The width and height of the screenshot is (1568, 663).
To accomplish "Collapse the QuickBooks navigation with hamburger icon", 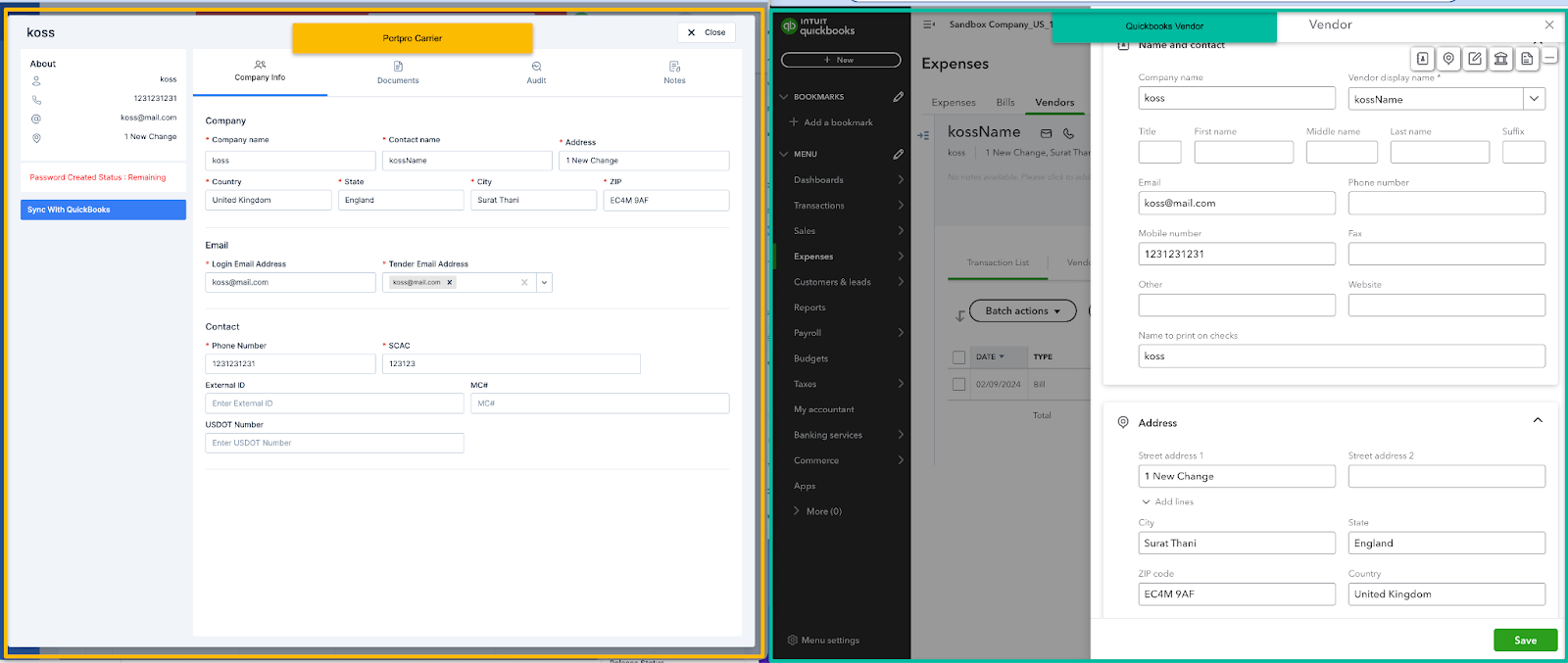I will click(x=929, y=24).
